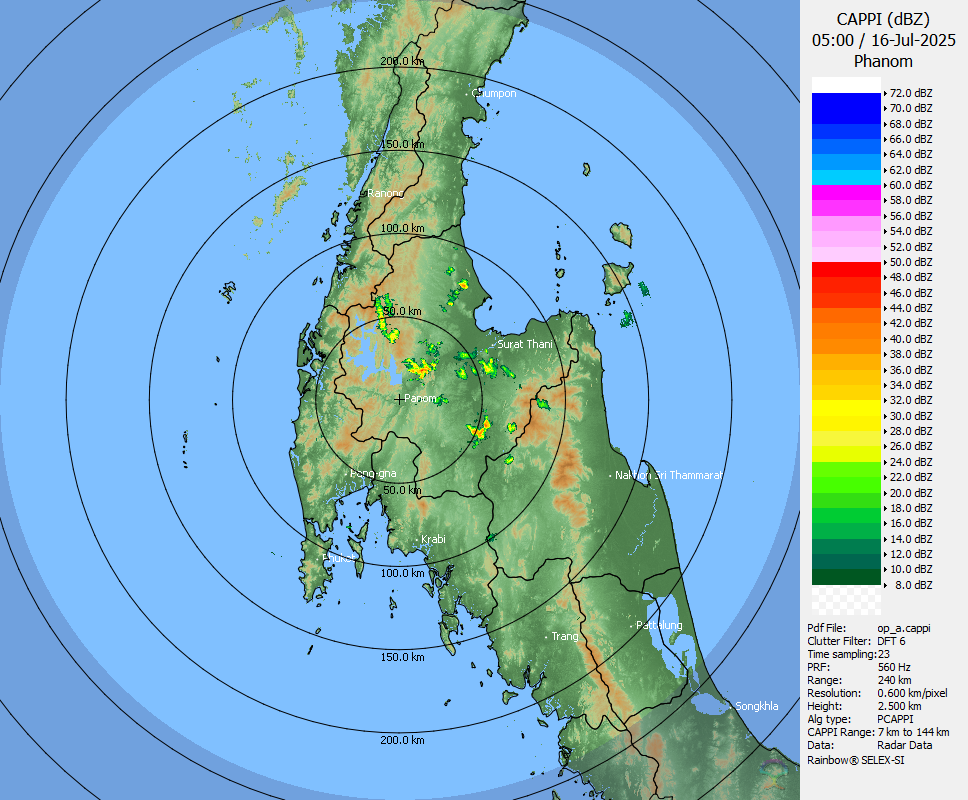Click the Phanom radar center cross marker

pos(399,399)
